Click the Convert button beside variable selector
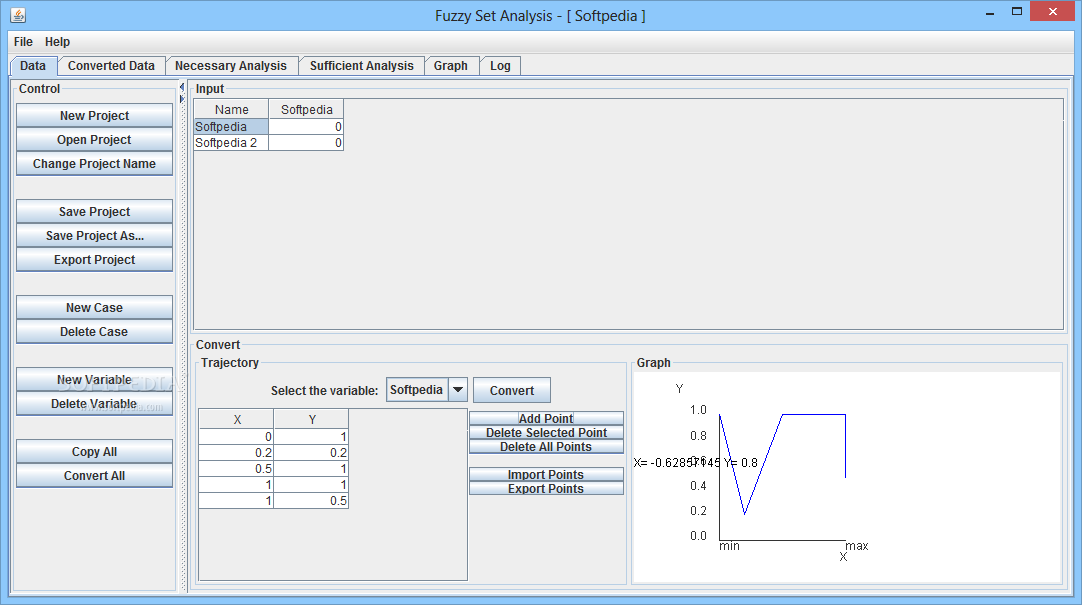Image resolution: width=1082 pixels, height=605 pixels. [x=512, y=390]
